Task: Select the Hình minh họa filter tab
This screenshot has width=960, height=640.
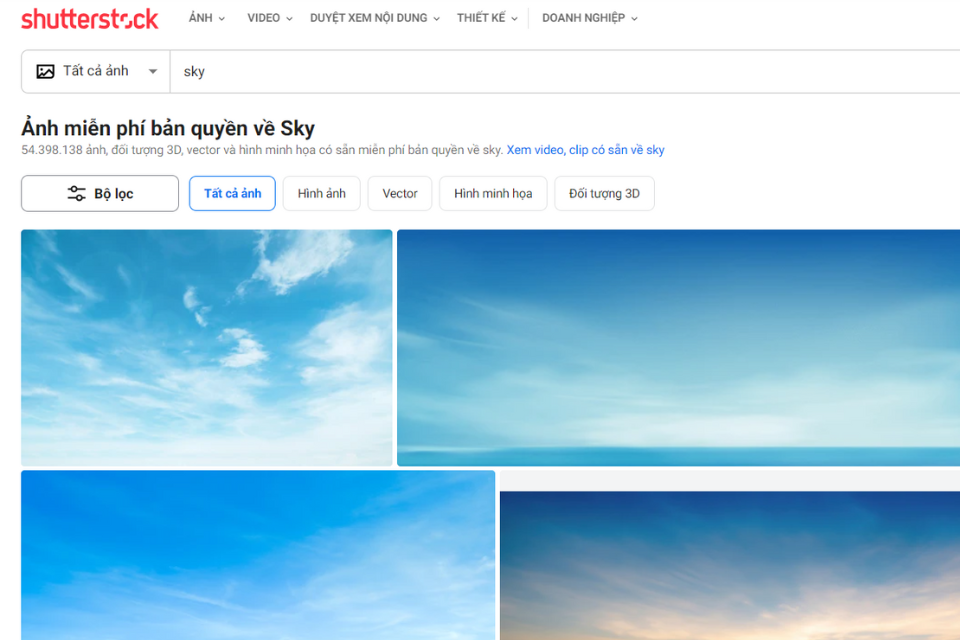Action: [x=493, y=194]
